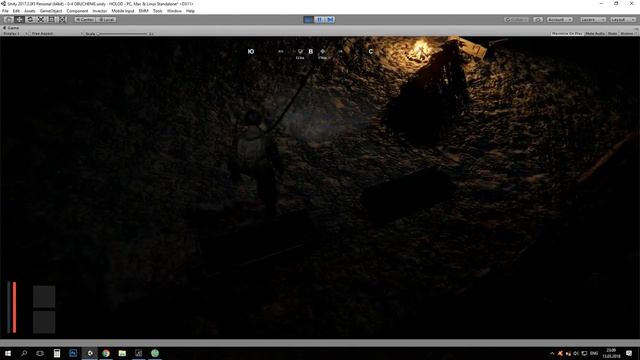Screen dimensions: 640x360
Task: Click the bottom empty inventory slot
Action: tap(44, 322)
